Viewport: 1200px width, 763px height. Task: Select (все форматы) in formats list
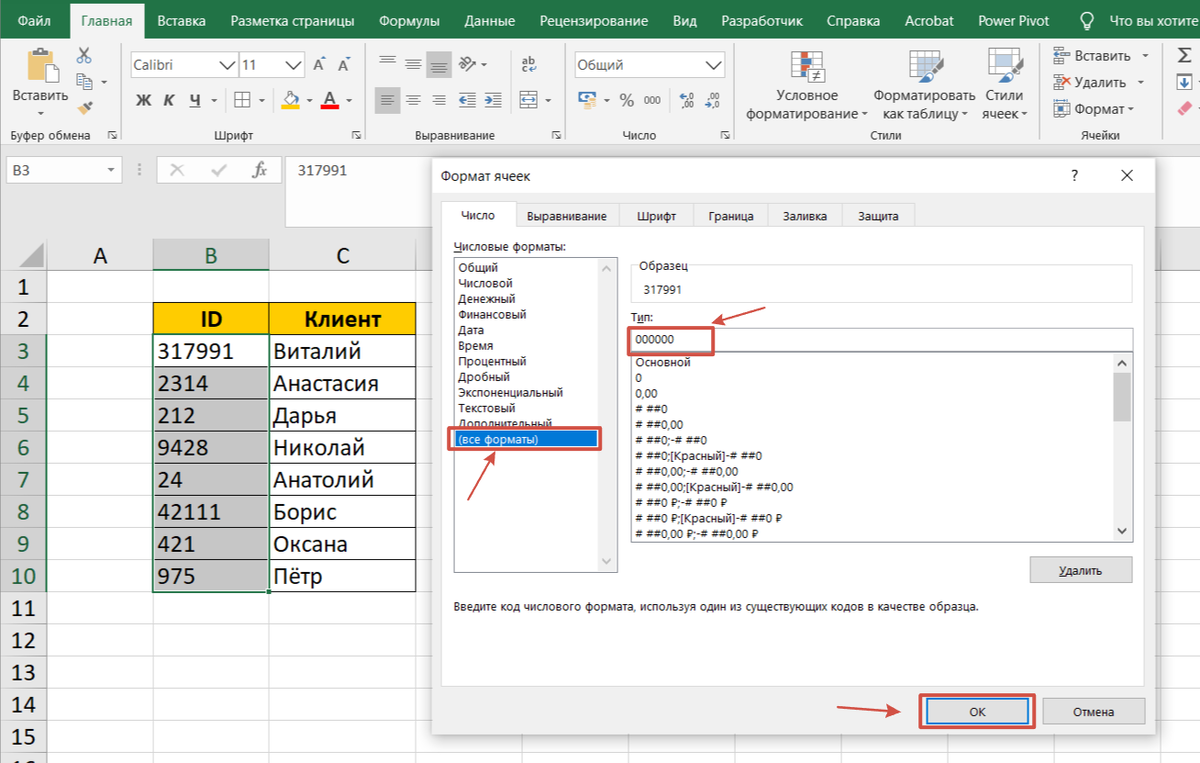pyautogui.click(x=526, y=439)
